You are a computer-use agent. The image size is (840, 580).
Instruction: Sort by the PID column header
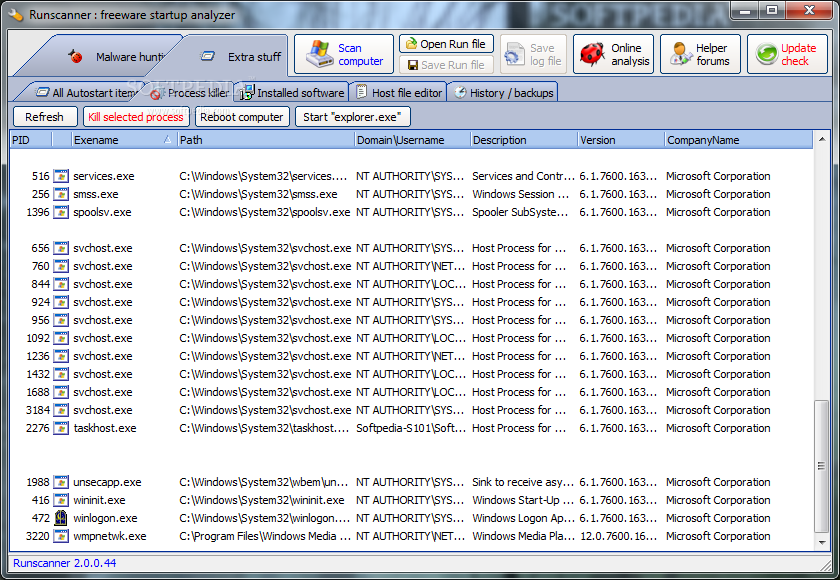click(x=31, y=140)
